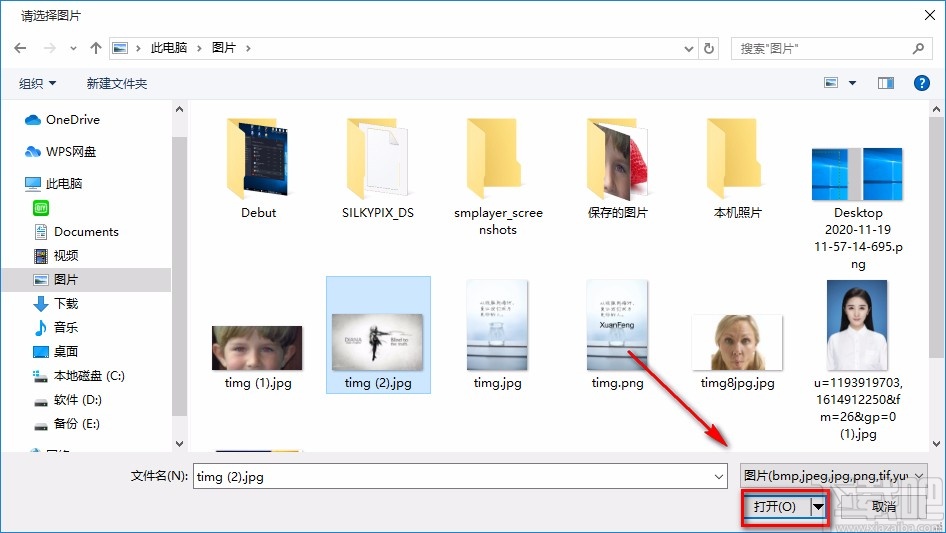Click 此电脑 in the address breadcrumb
The image size is (946, 533).
(169, 48)
